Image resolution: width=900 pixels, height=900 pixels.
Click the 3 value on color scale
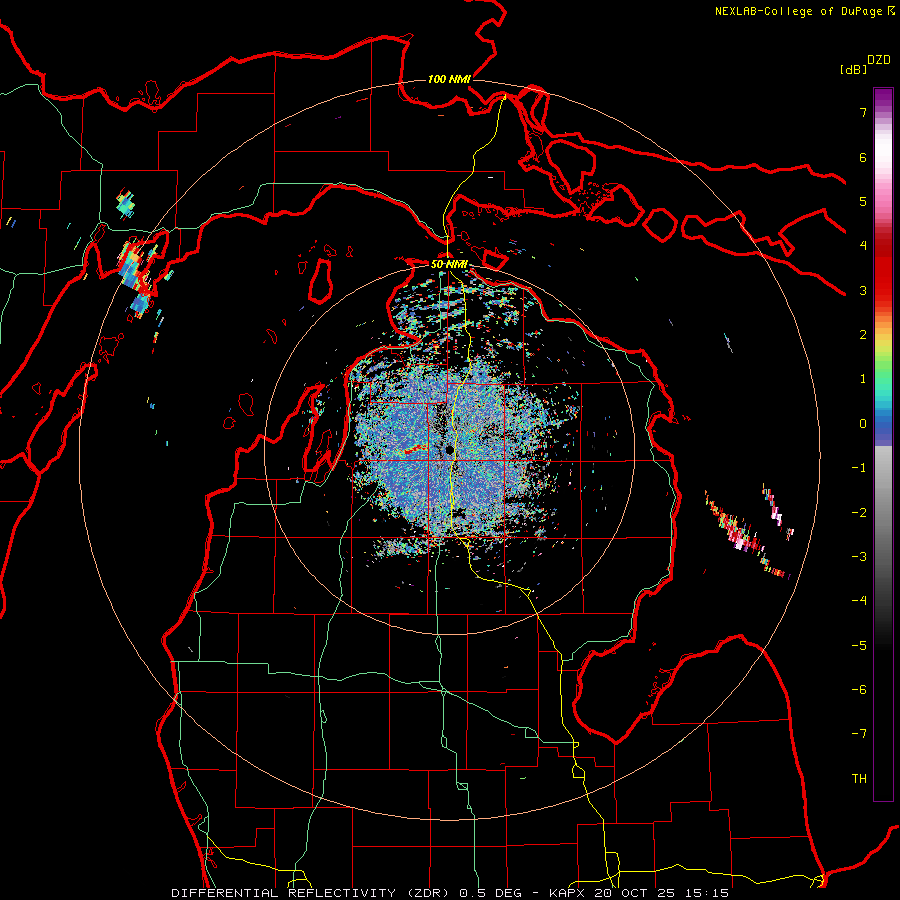(x=863, y=290)
